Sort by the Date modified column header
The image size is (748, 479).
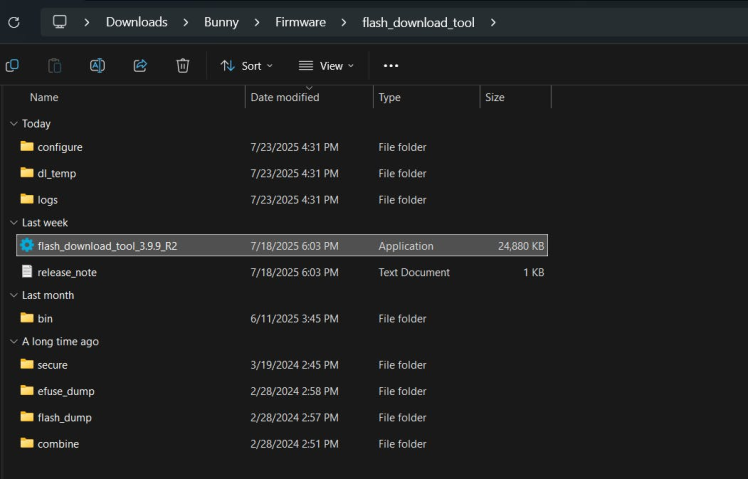click(285, 98)
